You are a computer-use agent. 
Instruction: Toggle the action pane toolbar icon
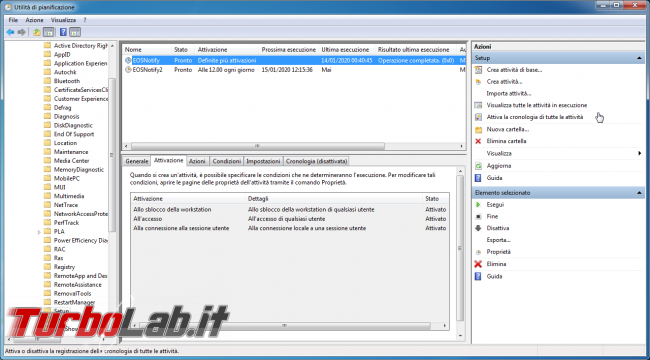[x=75, y=32]
